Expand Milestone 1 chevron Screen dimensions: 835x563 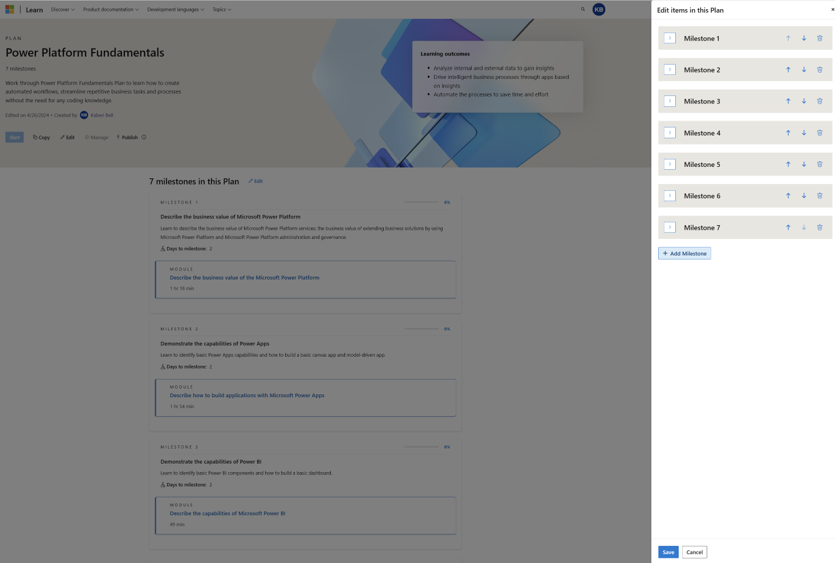[x=670, y=38]
